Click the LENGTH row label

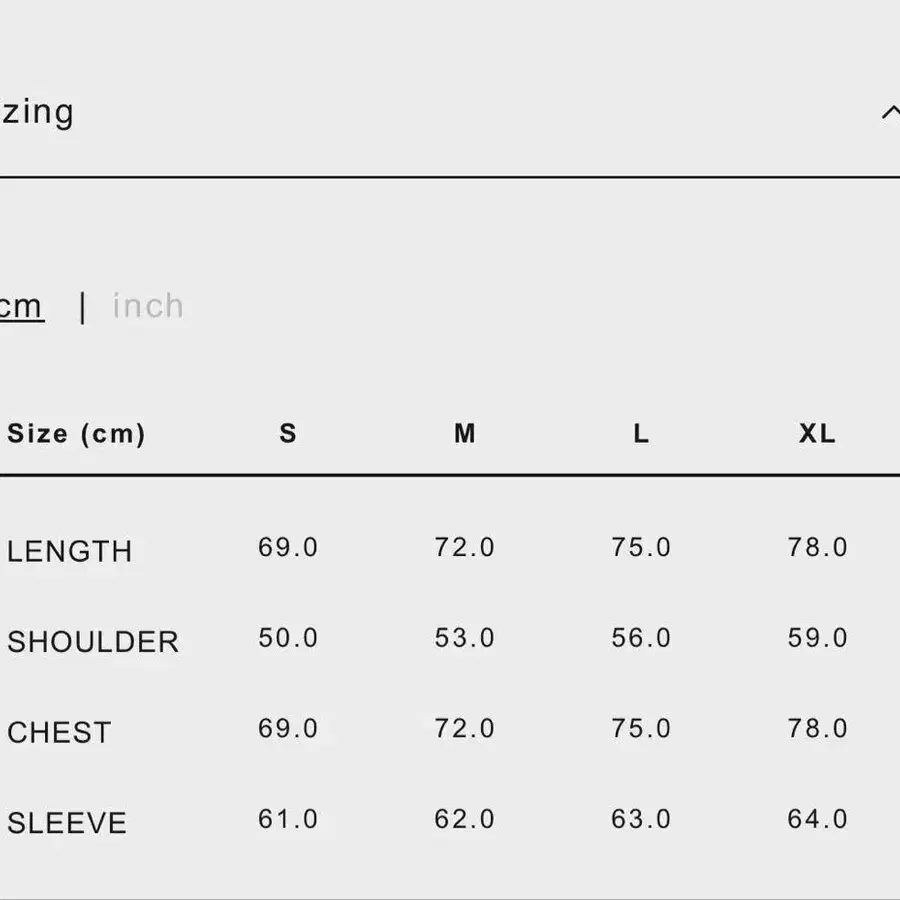[x=70, y=551]
